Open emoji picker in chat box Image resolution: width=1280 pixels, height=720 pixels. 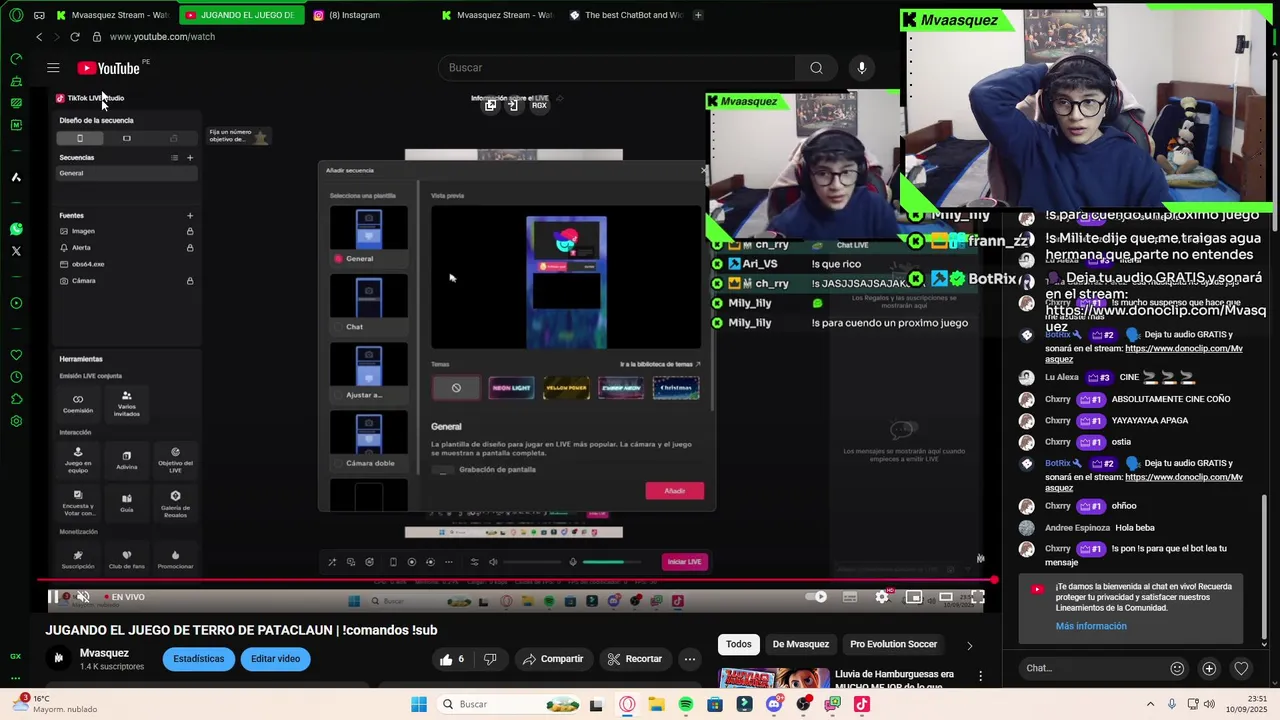coord(1177,668)
